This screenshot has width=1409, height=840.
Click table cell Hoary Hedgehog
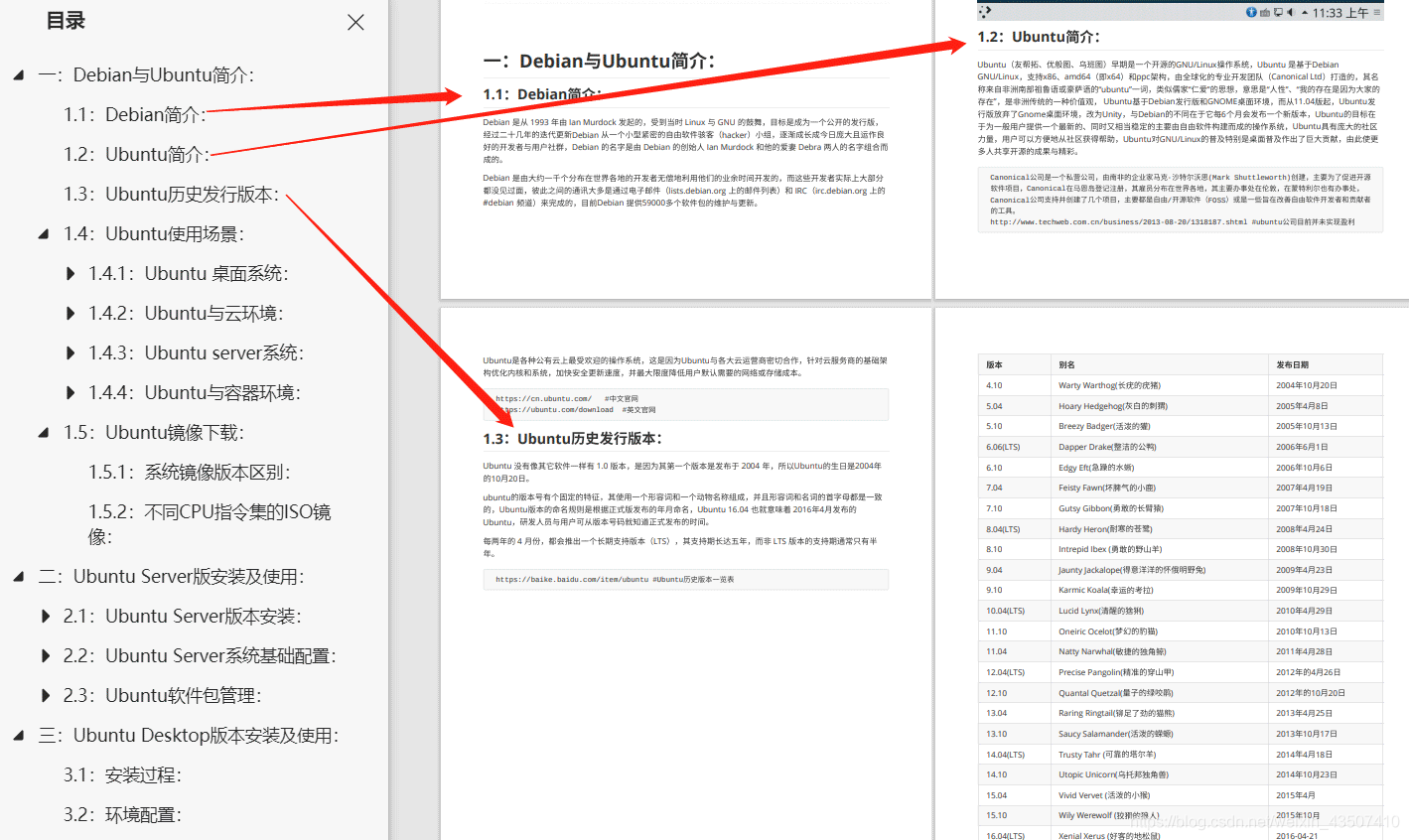click(x=1113, y=406)
